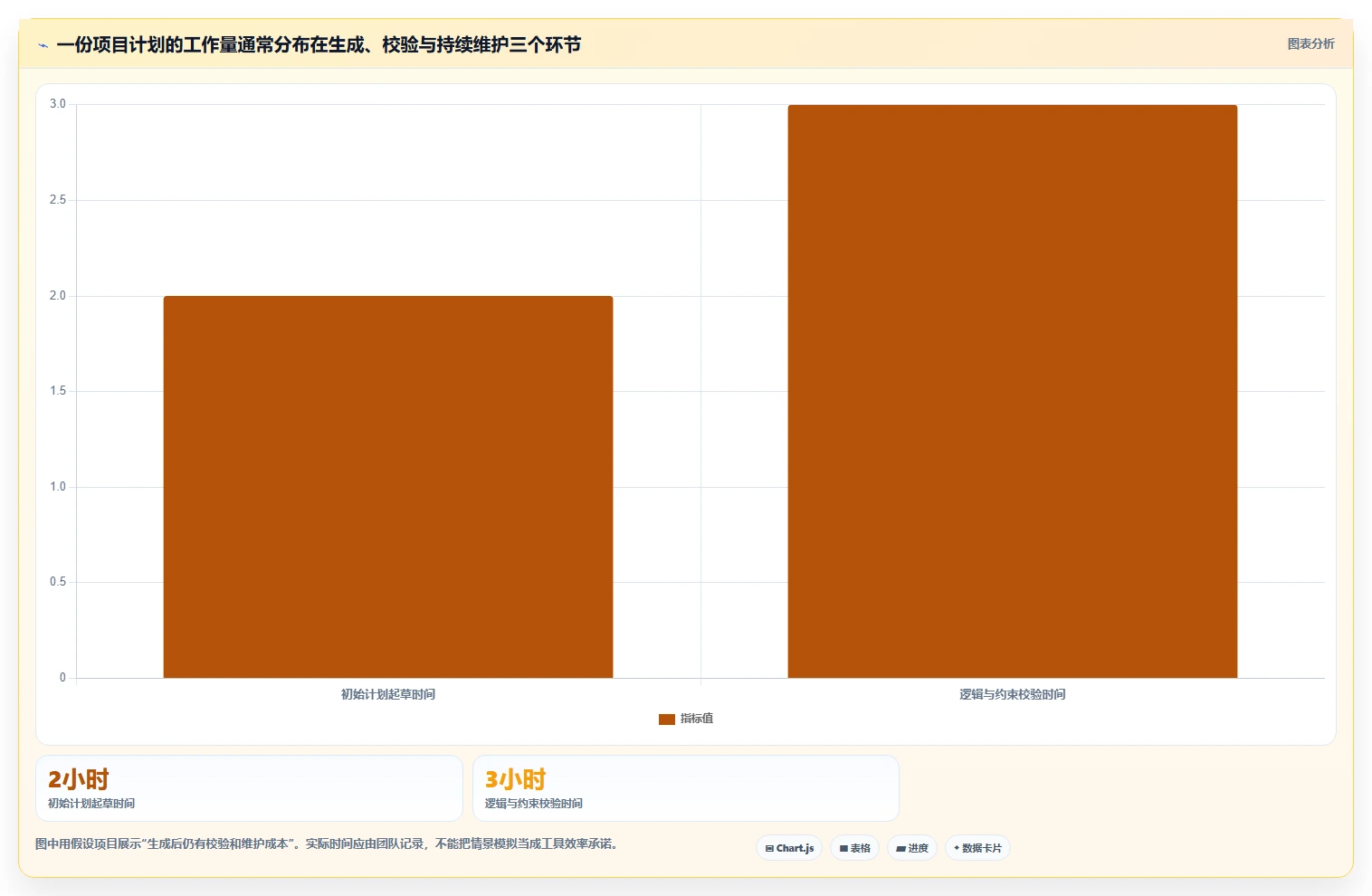Click the Chart.js chip
The height and width of the screenshot is (896, 1372).
click(x=789, y=848)
